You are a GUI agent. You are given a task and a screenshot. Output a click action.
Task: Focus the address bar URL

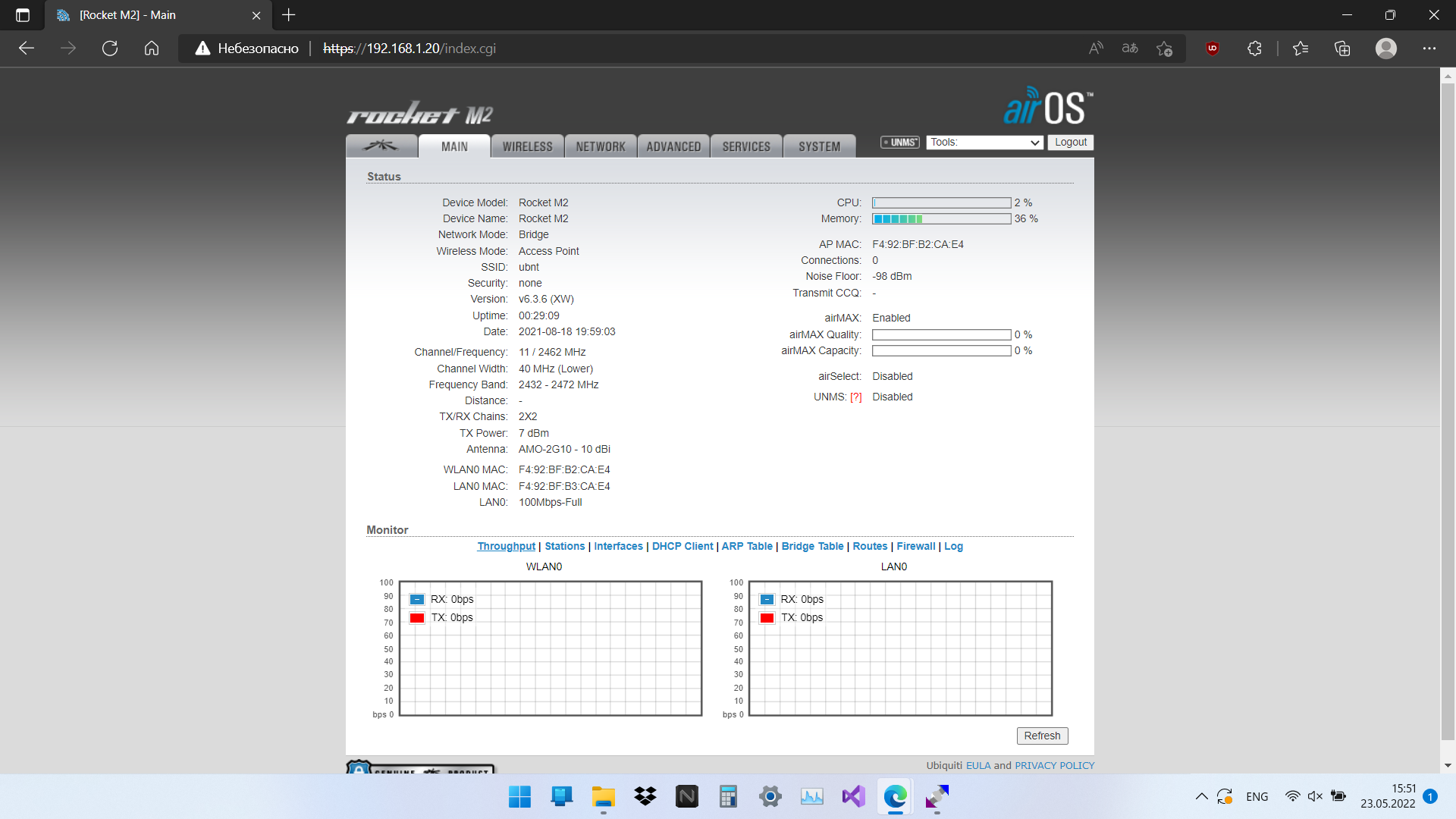pos(409,48)
